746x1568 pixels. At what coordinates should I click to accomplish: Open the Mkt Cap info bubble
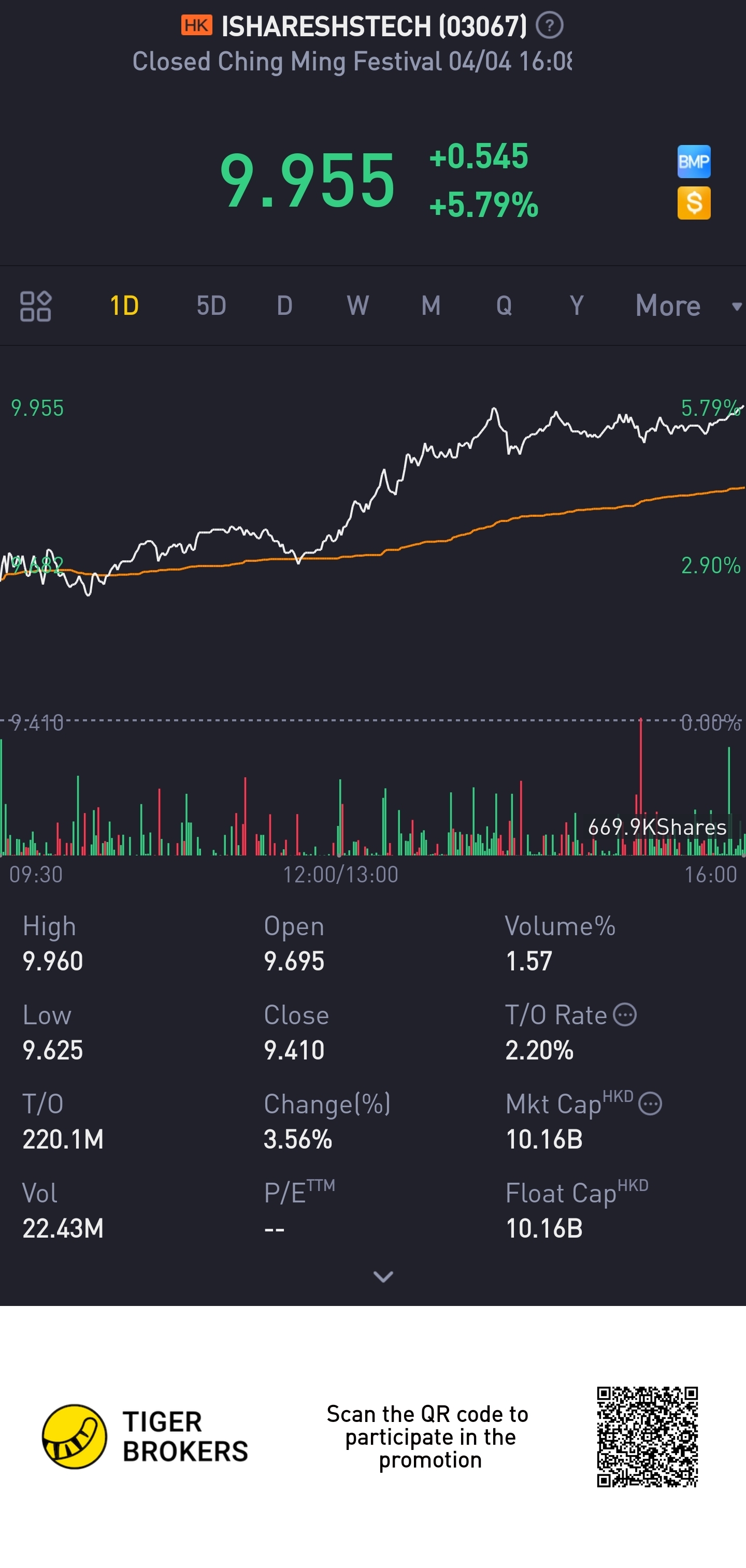pos(650,1104)
